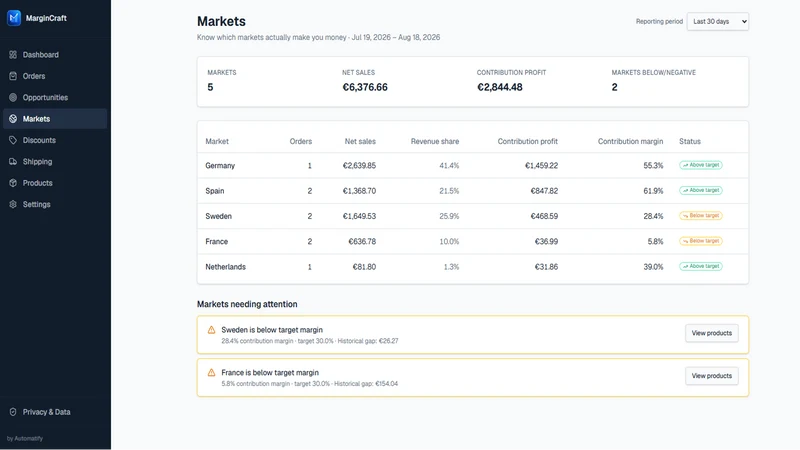Viewport: 800px width, 450px height.
Task: Click Sweden's contribution profit €468.59
Action: pos(544,216)
